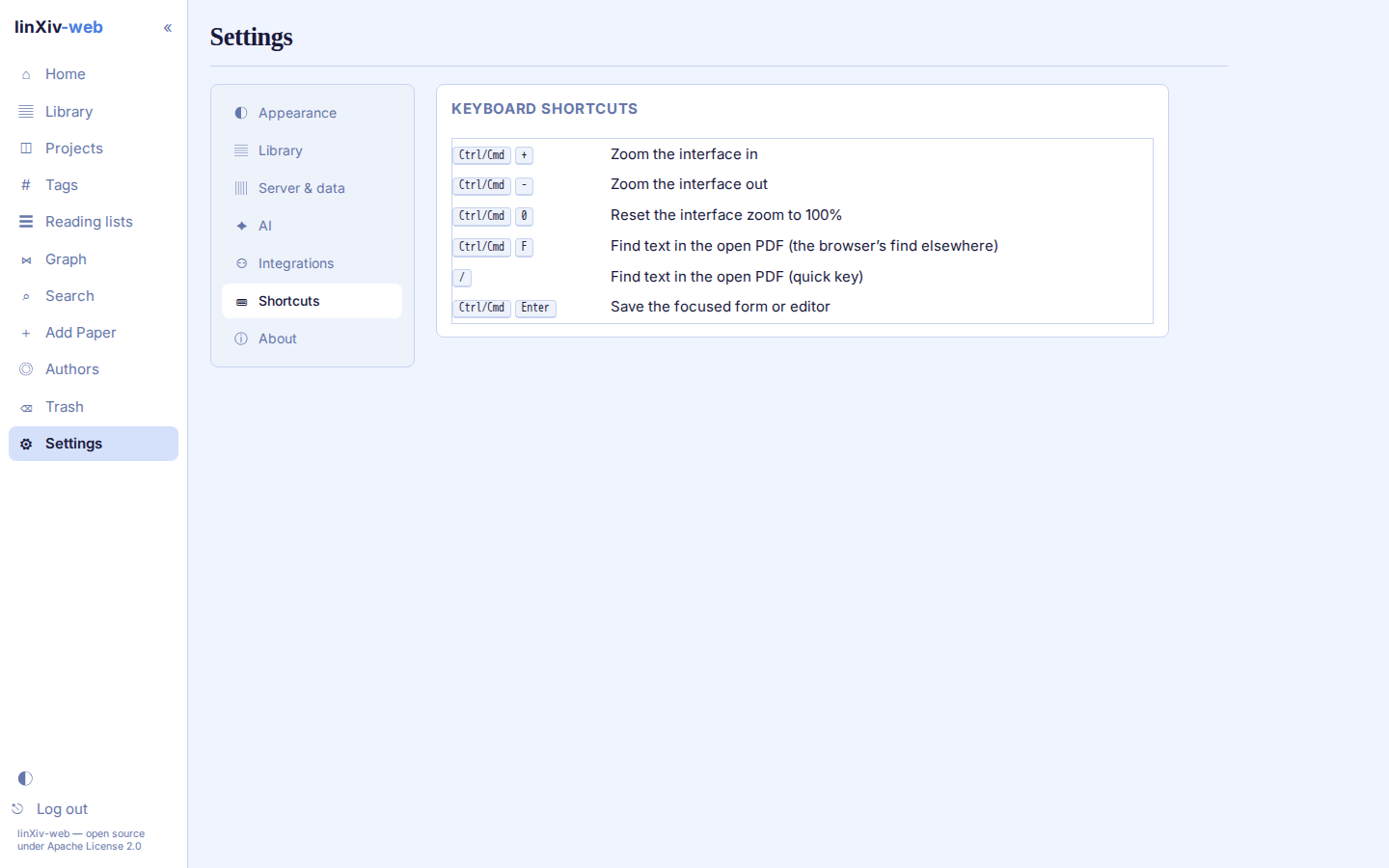Open the About settings tab
Screen dimensions: 1389x868
point(312,339)
